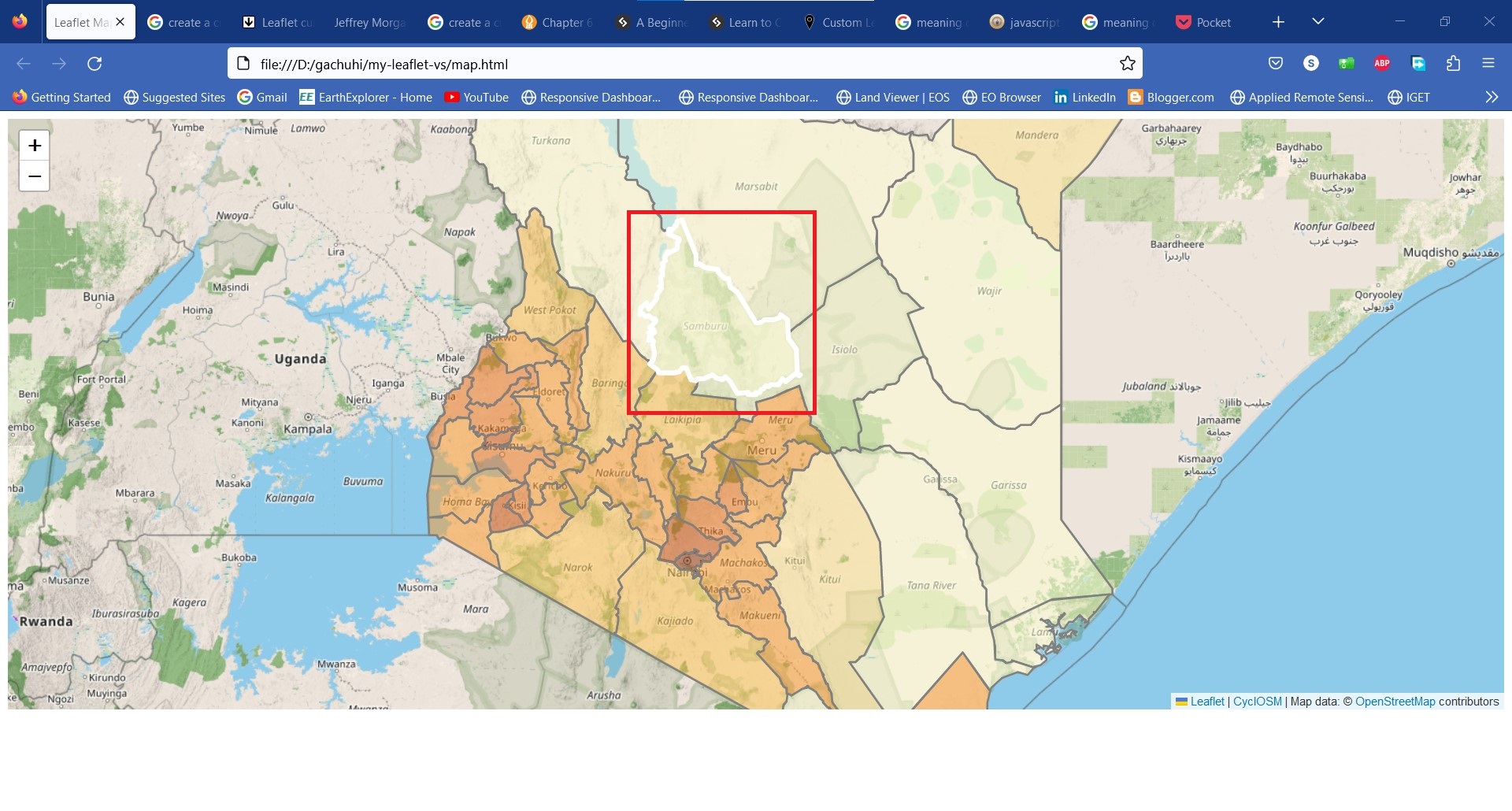Viewport: 1512px width, 811px height.
Task: Zoom in on the Leaflet map
Action: click(x=35, y=146)
